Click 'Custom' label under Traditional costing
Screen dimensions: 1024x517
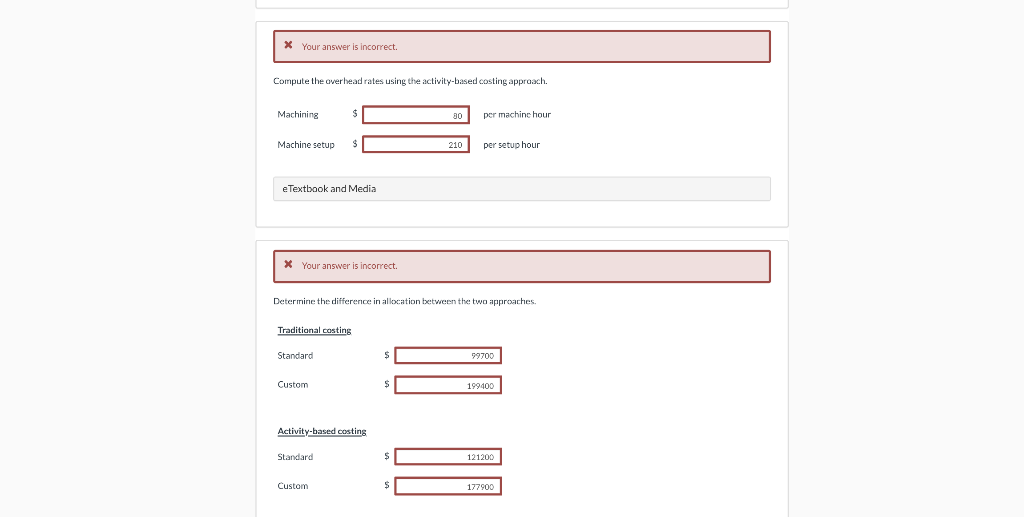tap(293, 384)
